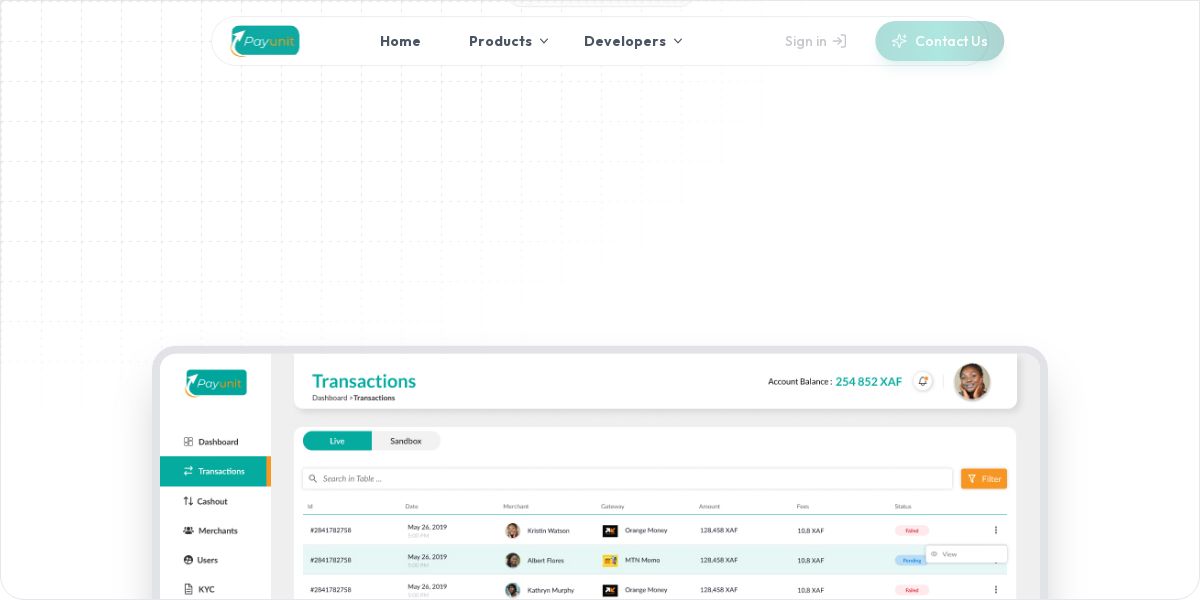Click transaction ID in Kristin Watson row

(331, 531)
